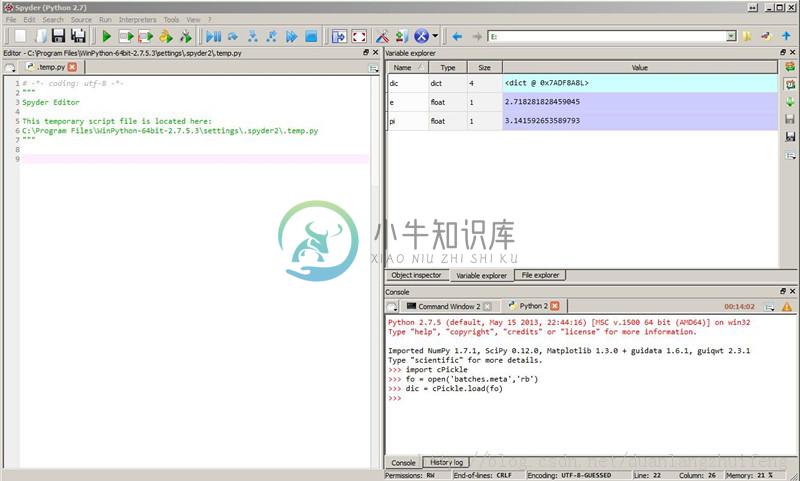The width and height of the screenshot is (800, 481).
Task: Save variable data as icon
Action: [790, 137]
